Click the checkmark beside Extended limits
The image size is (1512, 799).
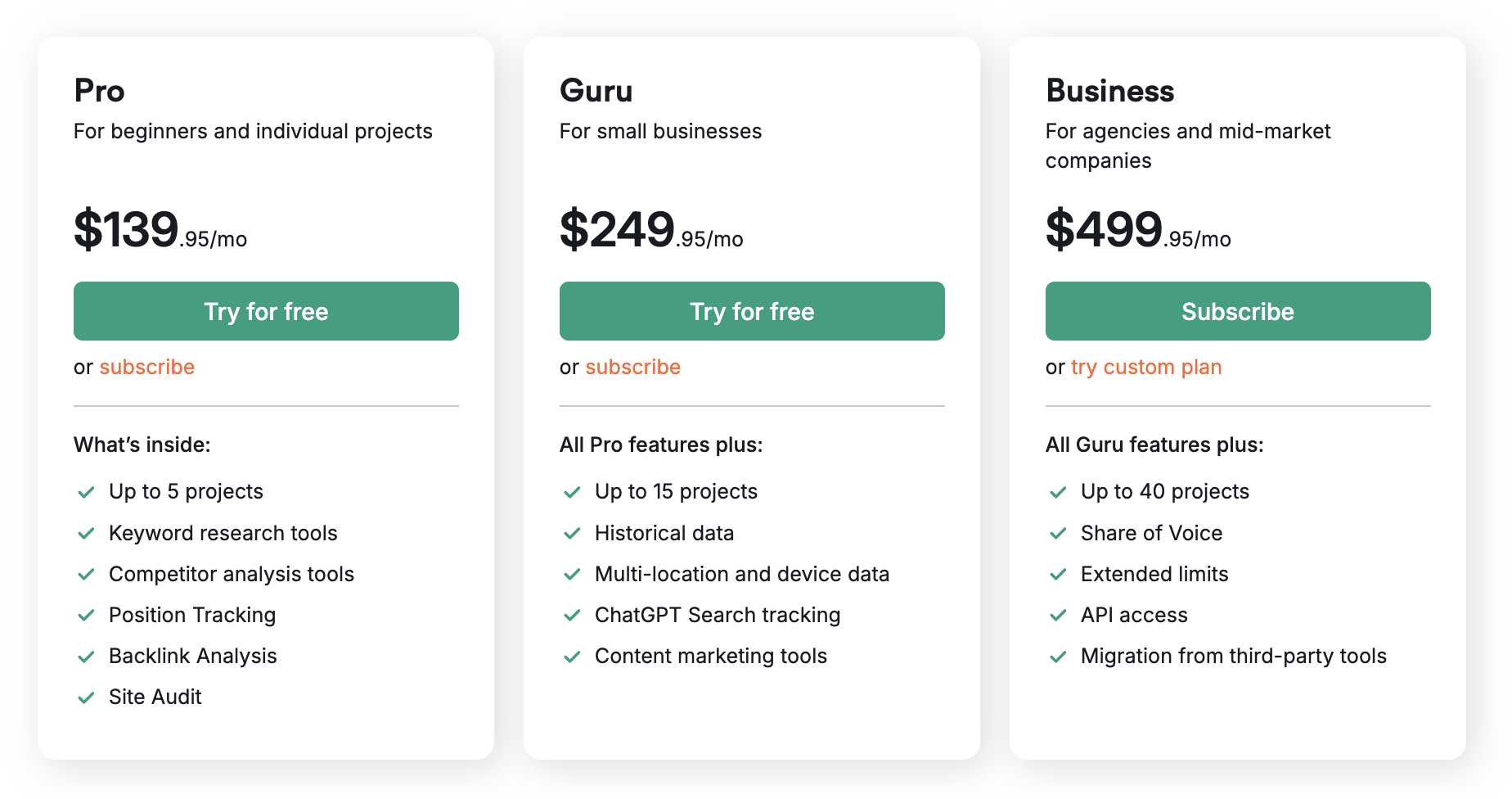click(1056, 574)
